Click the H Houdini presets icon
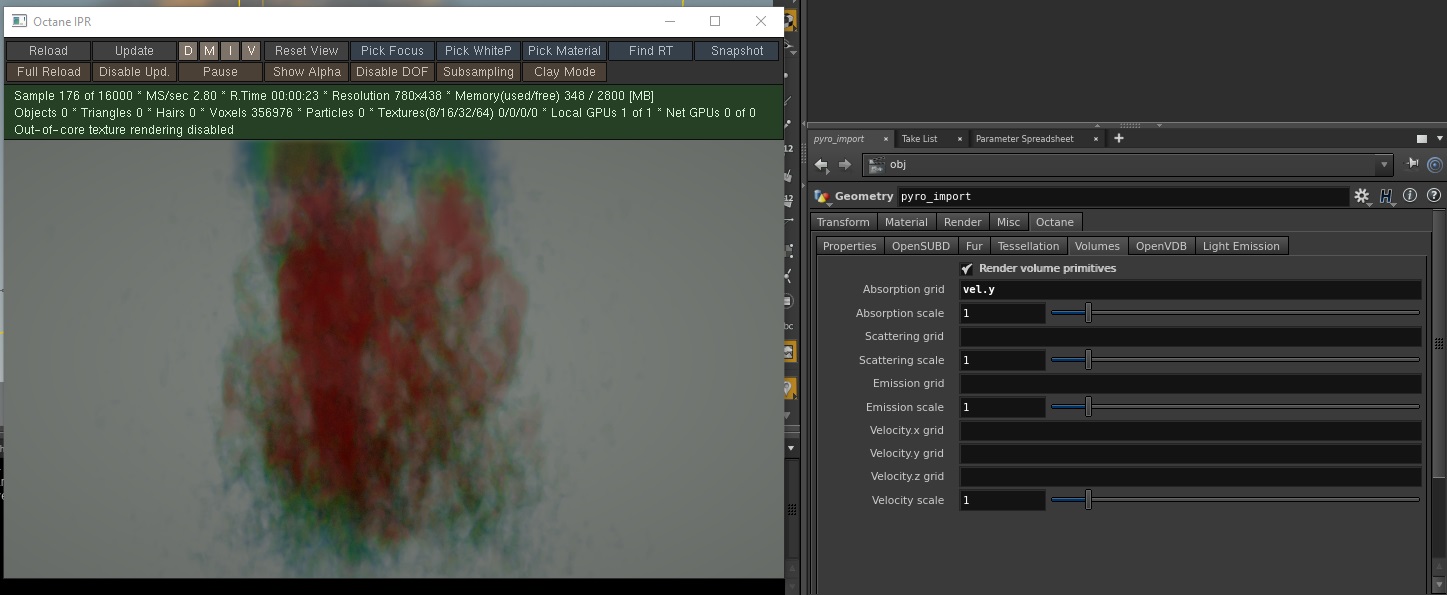Viewport: 1447px width, 595px height. click(1387, 197)
